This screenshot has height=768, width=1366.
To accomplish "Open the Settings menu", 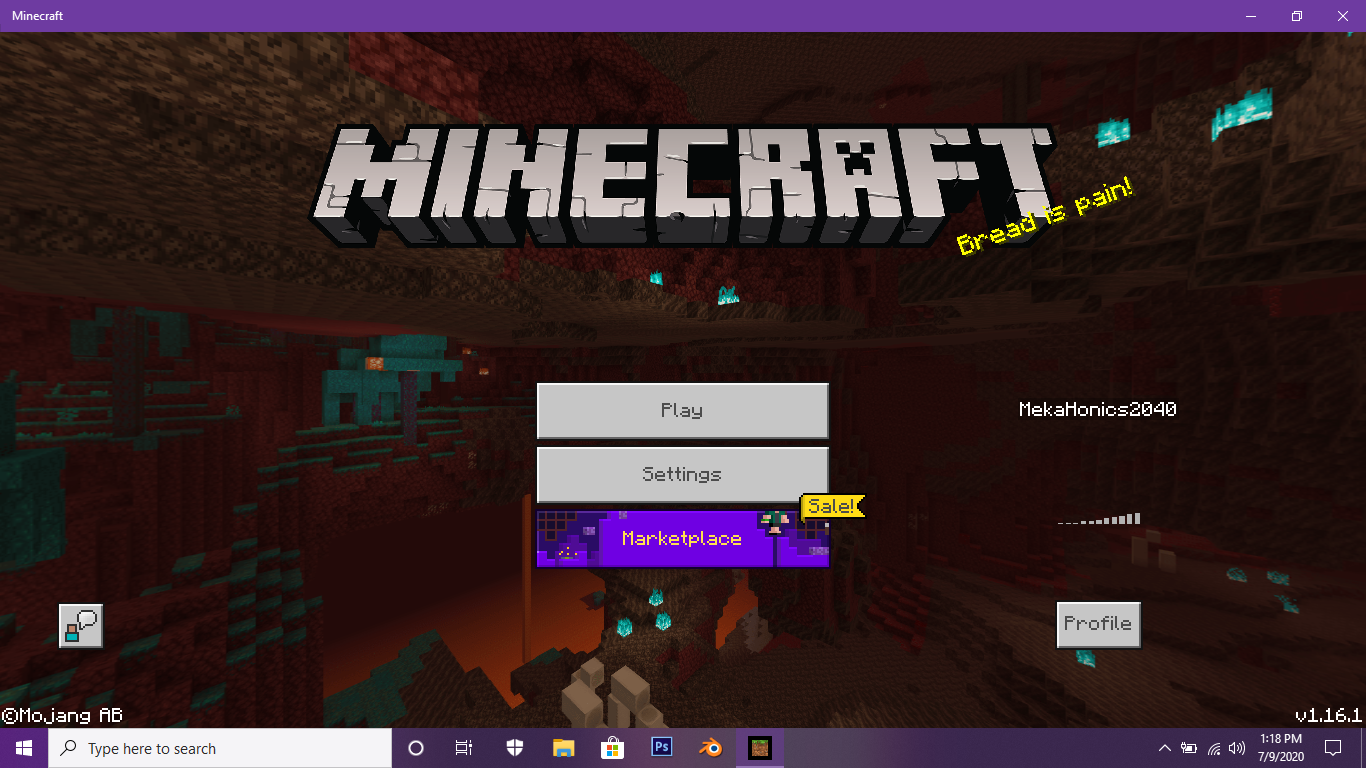I will (683, 475).
